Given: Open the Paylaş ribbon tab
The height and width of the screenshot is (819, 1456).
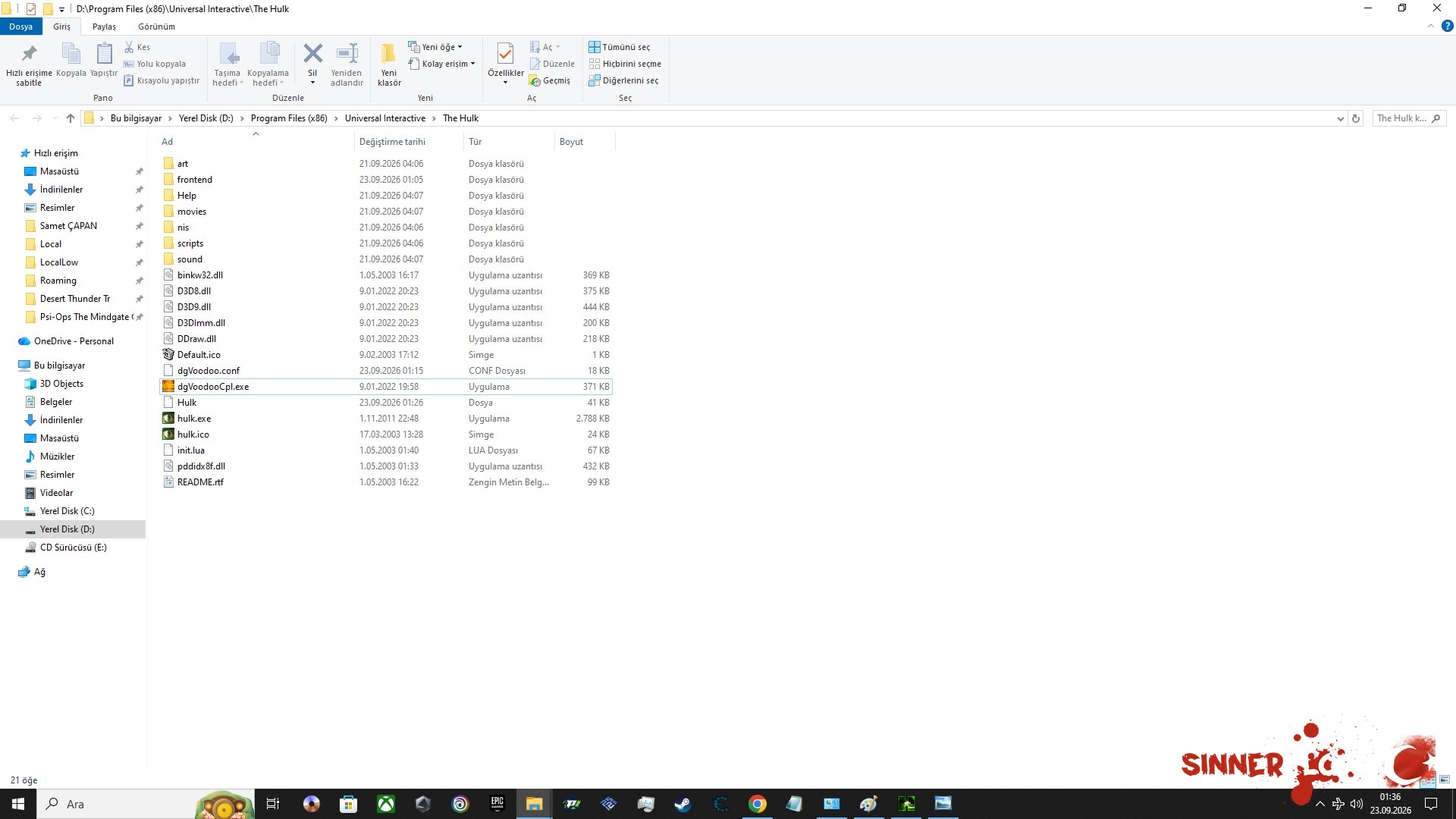Looking at the screenshot, I should 104,27.
